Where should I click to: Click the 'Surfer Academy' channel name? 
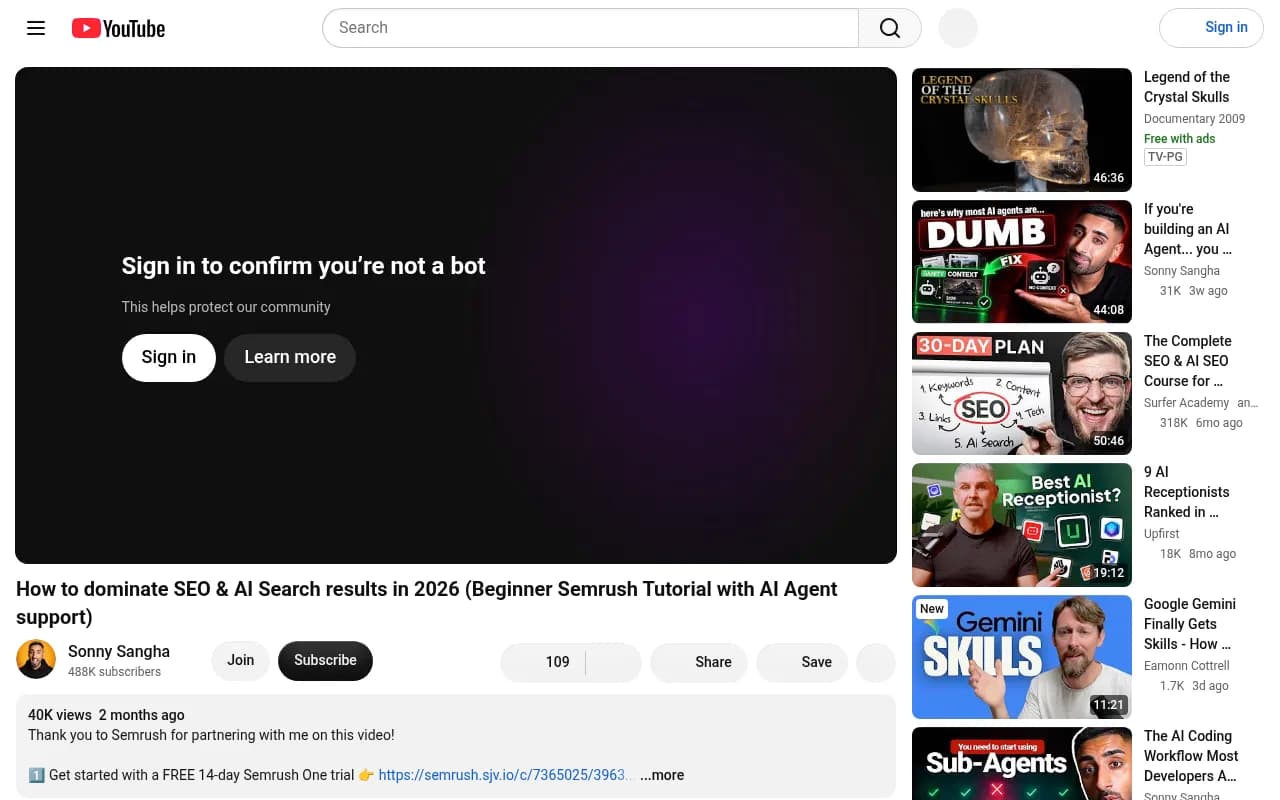[x=1187, y=403]
